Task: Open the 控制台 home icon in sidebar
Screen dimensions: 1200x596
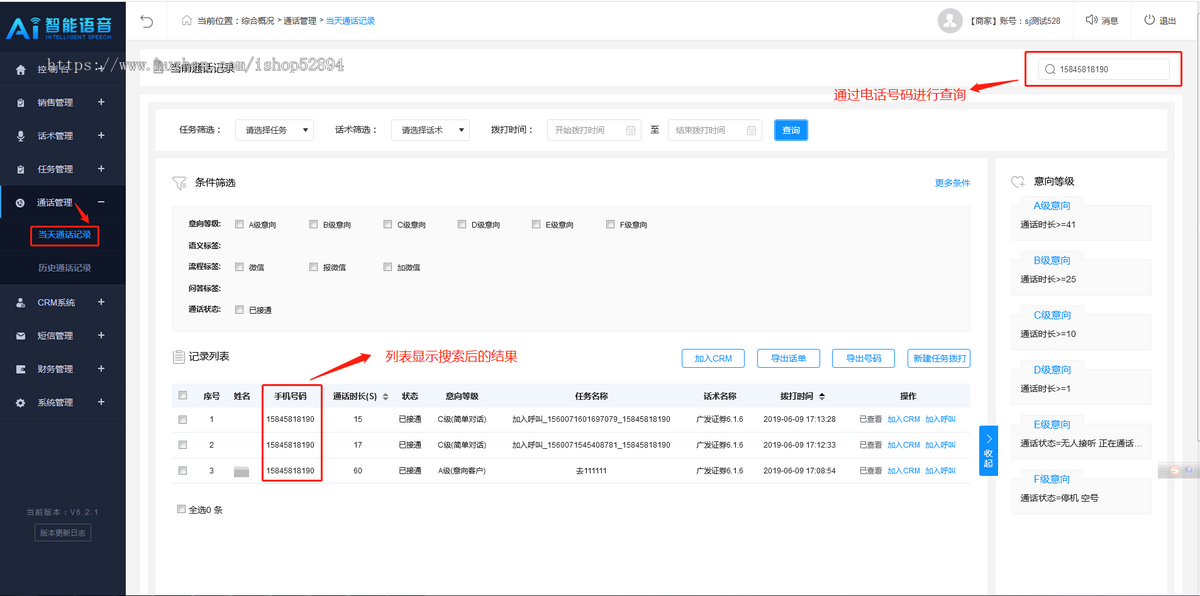Action: [x=21, y=70]
